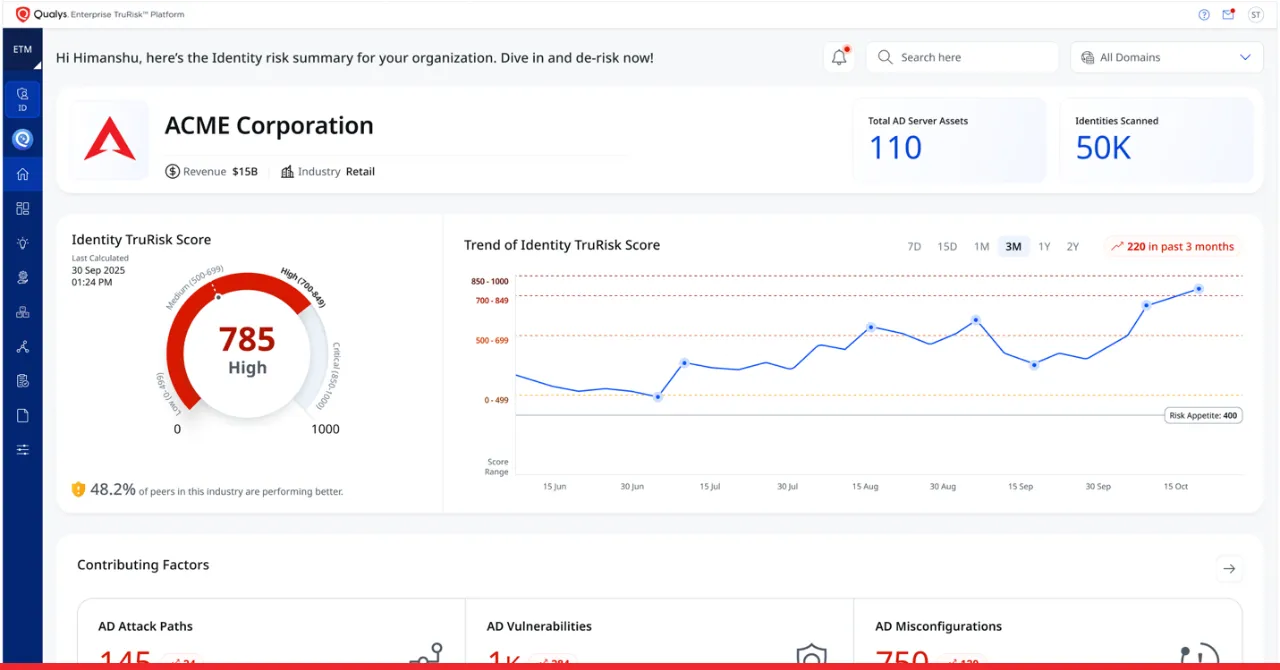This screenshot has height=670, width=1280.
Task: Open the ETM module switcher
Action: [22, 50]
